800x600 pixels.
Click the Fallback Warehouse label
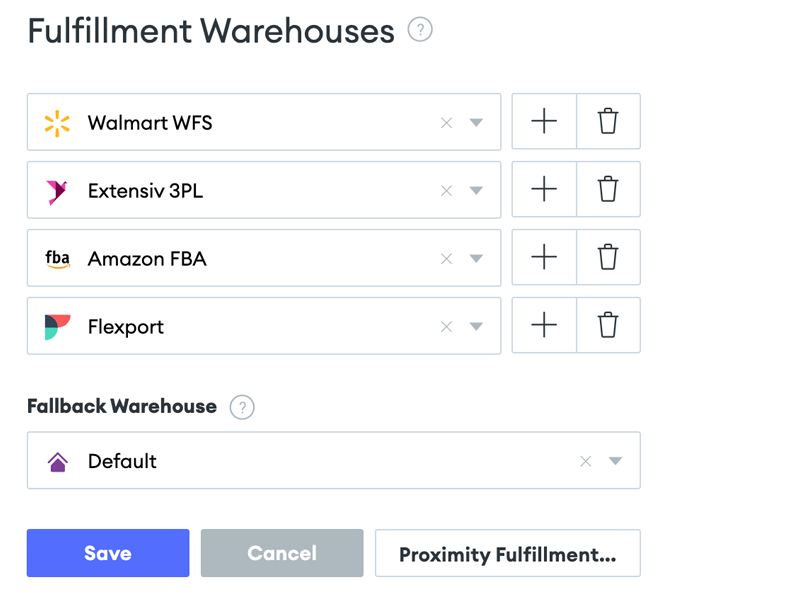122,406
